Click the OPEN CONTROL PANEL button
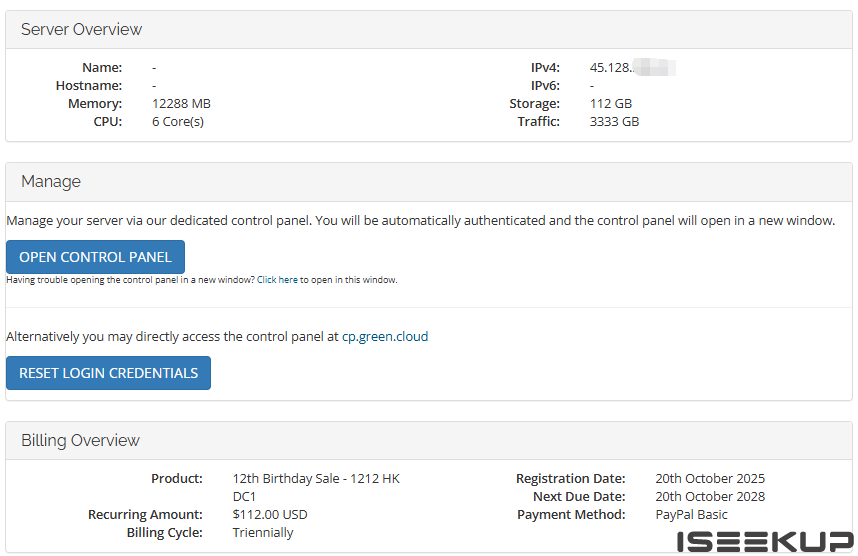This screenshot has height=556, width=858. (x=95, y=257)
